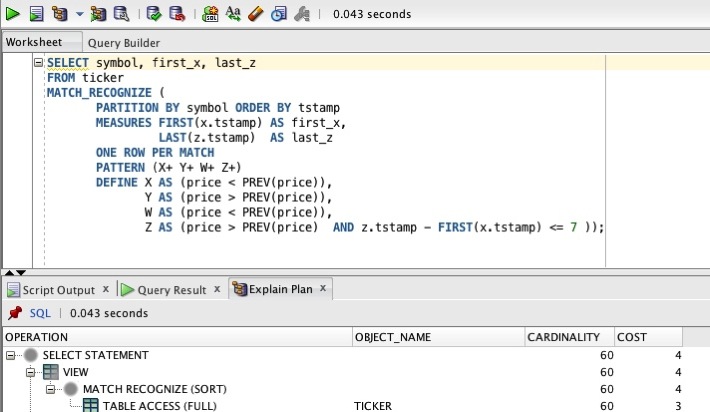Image resolution: width=710 pixels, height=412 pixels.
Task: Click the COST column header
Action: point(648,337)
